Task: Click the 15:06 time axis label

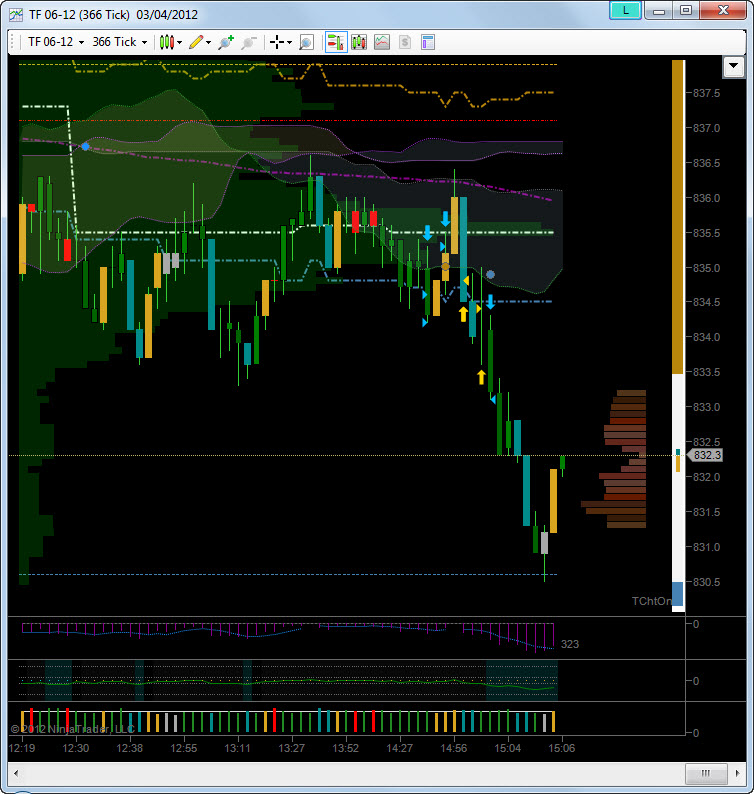Action: point(562,748)
